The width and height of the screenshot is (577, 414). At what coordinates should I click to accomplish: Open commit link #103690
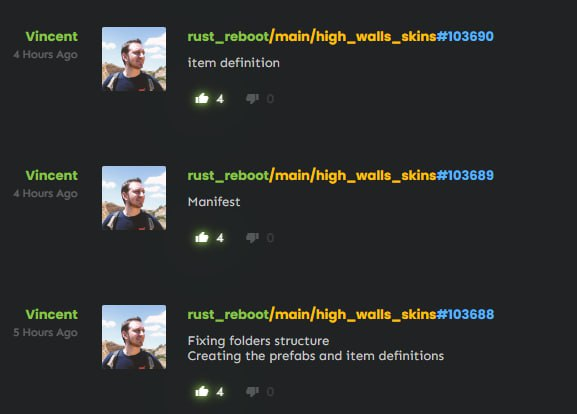click(465, 36)
